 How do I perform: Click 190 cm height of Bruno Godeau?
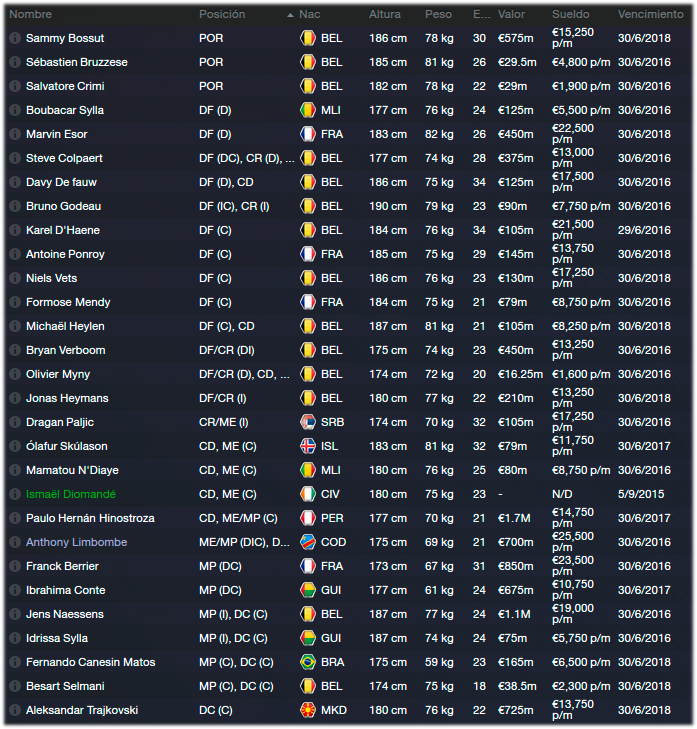click(388, 206)
